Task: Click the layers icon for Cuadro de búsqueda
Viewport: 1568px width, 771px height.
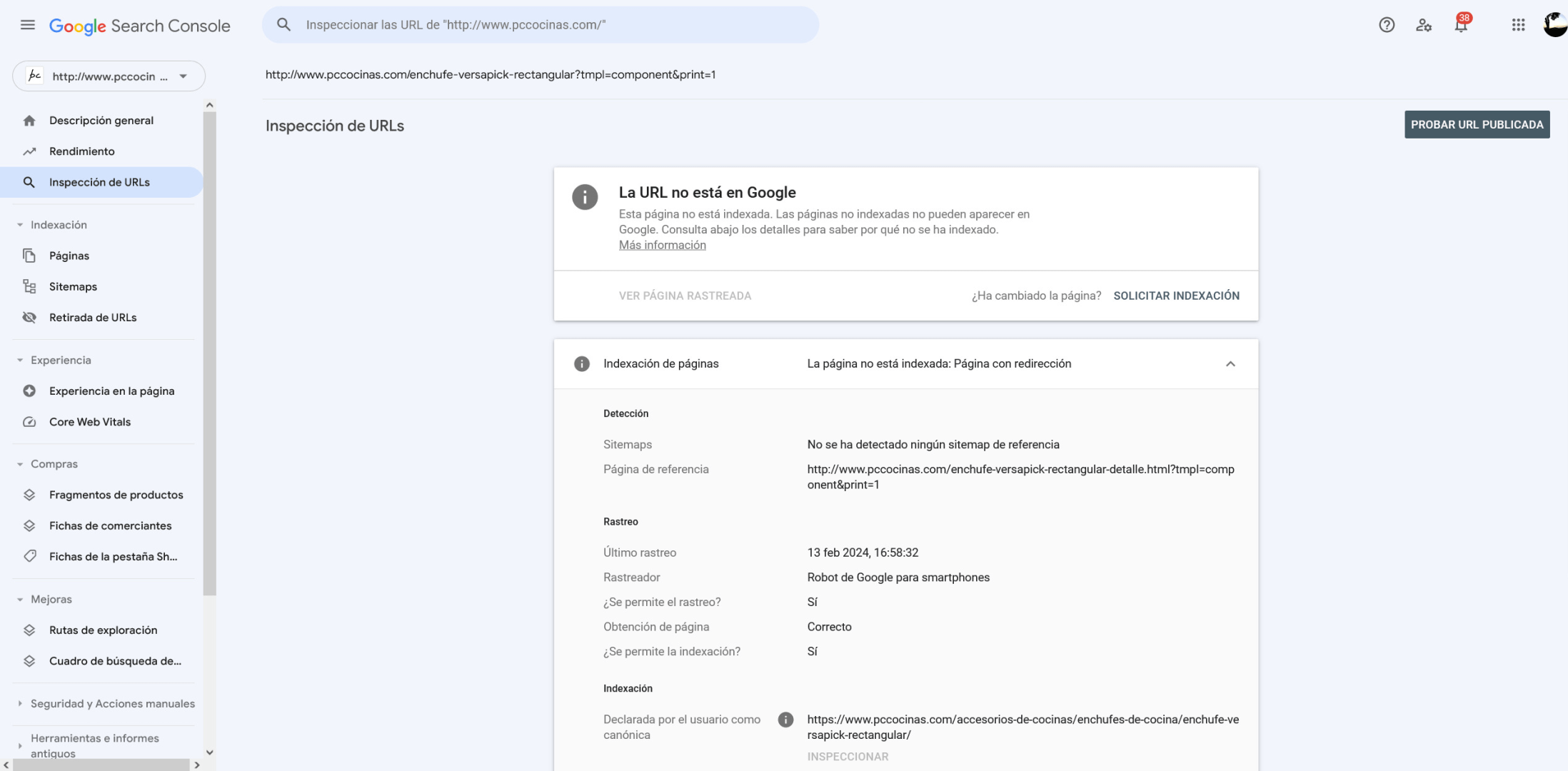Action: coord(29,661)
